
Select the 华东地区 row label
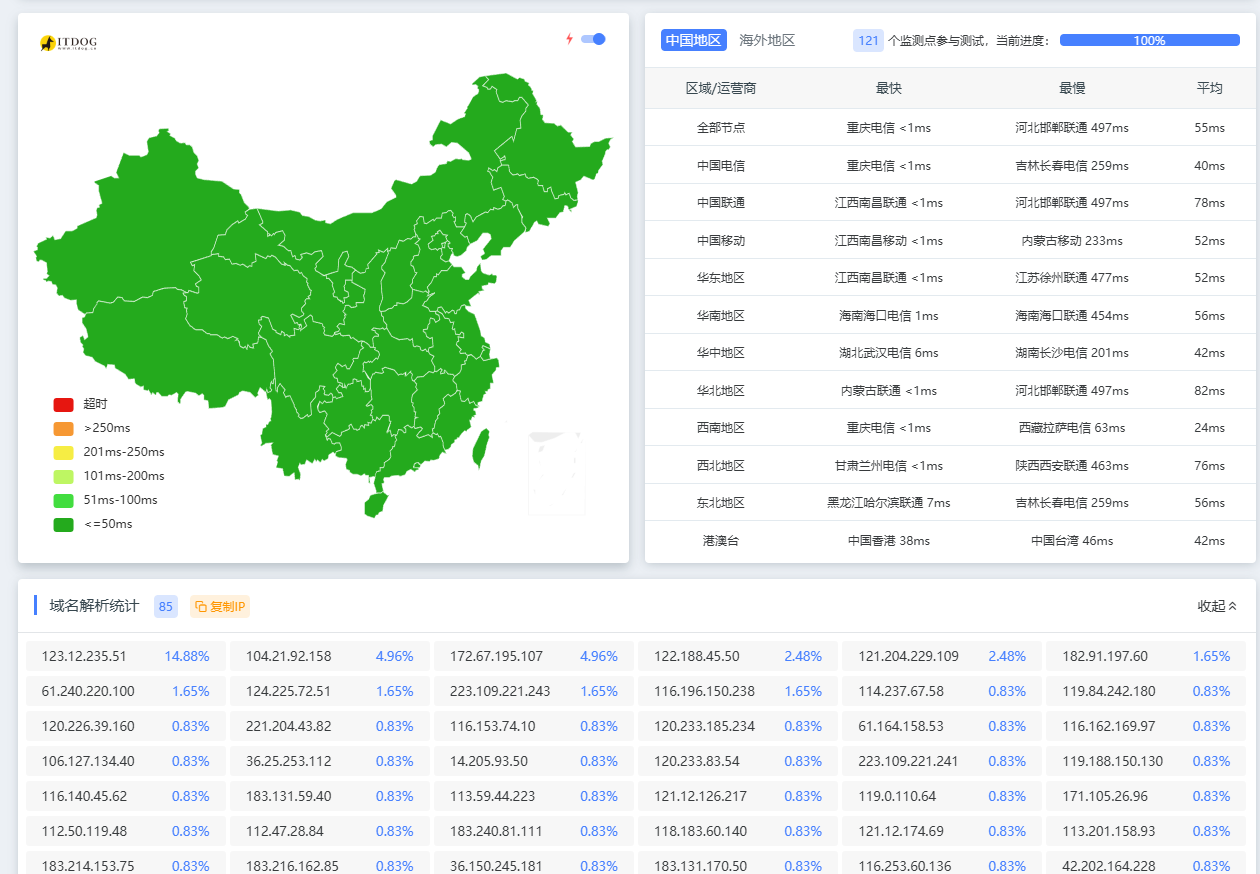point(721,278)
